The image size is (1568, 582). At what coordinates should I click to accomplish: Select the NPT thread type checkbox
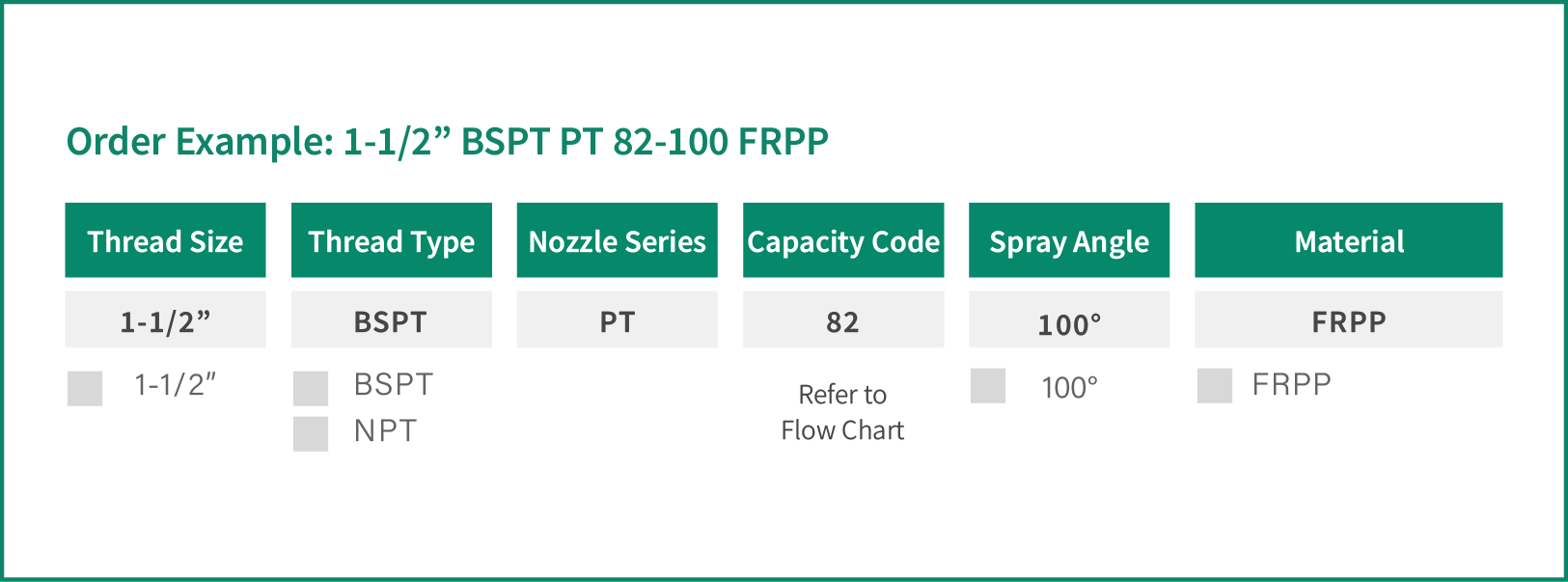[x=311, y=433]
